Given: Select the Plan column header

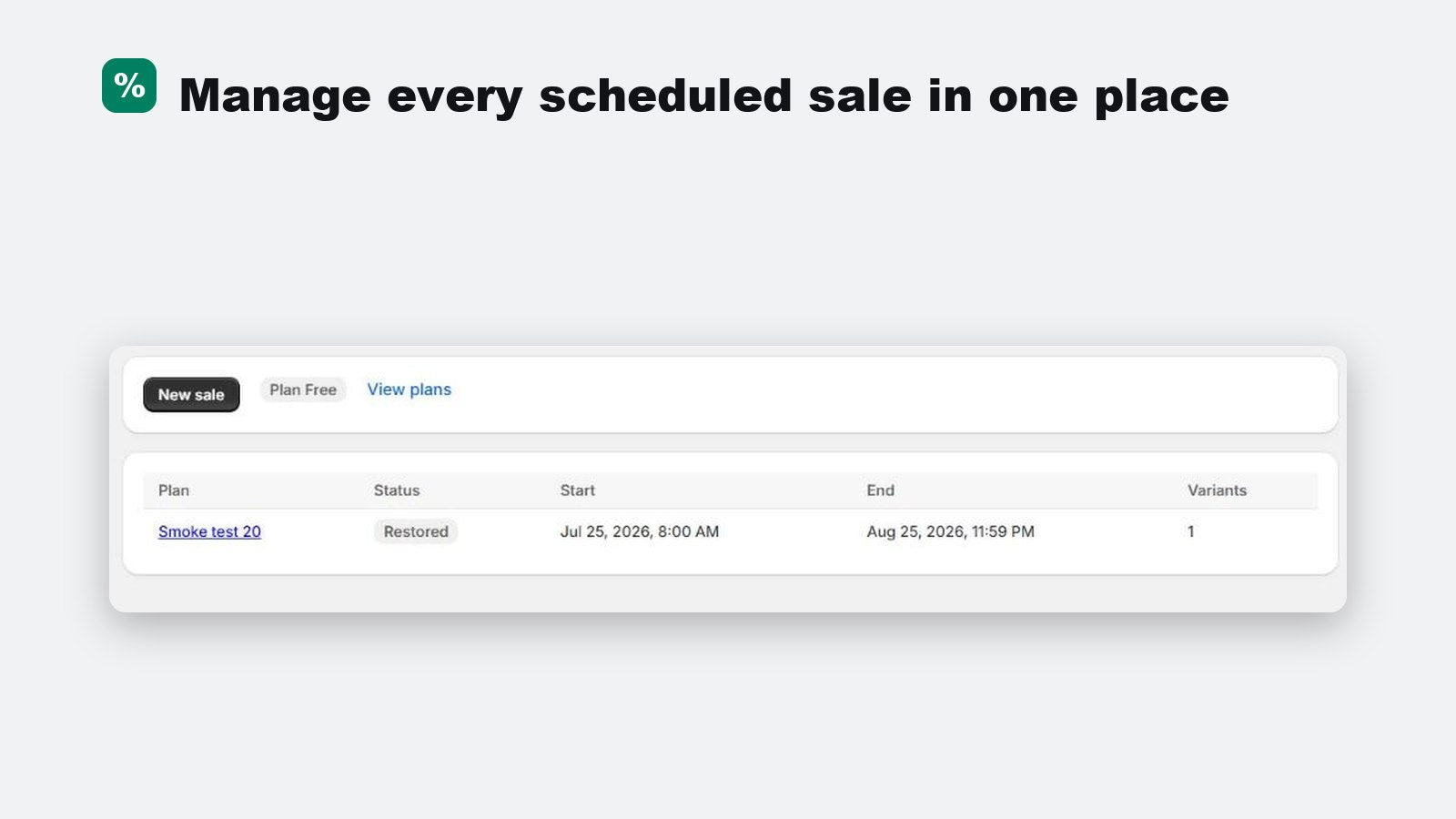Looking at the screenshot, I should [174, 490].
